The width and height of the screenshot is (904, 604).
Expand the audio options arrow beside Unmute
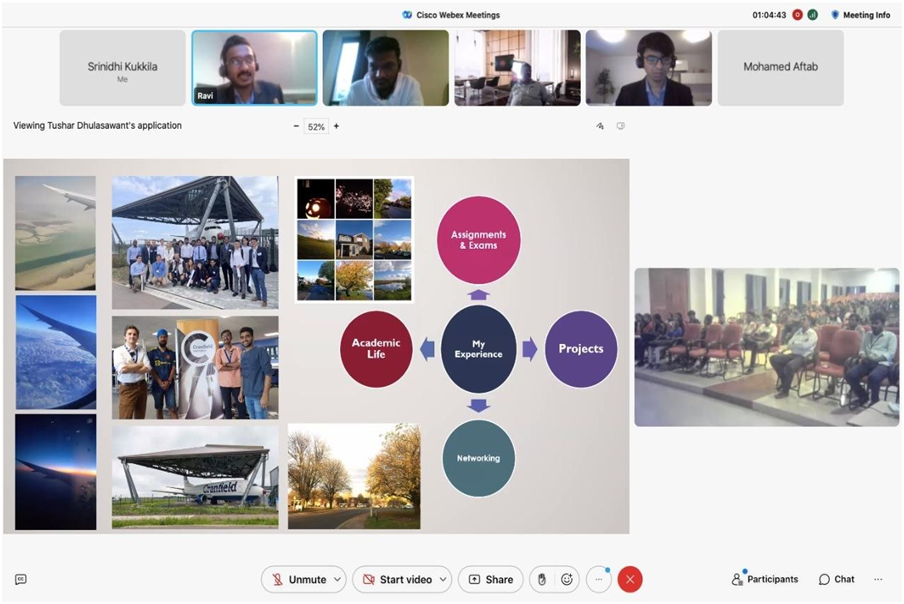click(x=338, y=579)
